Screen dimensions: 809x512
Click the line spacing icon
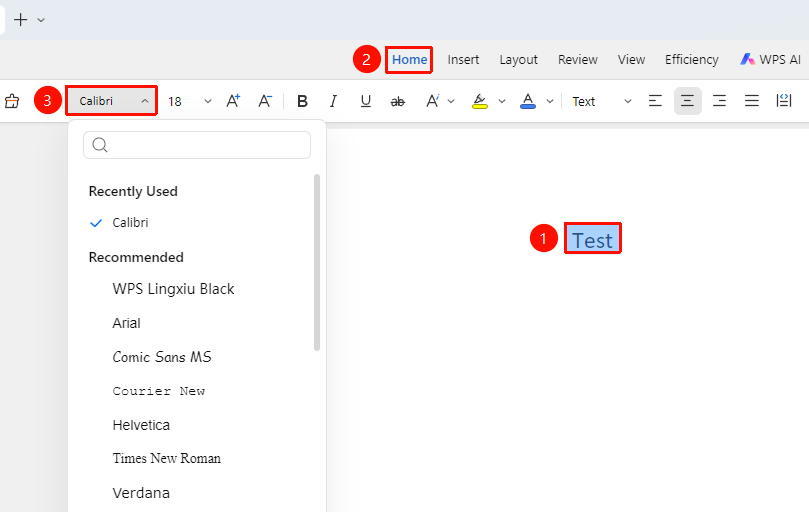[x=784, y=101]
